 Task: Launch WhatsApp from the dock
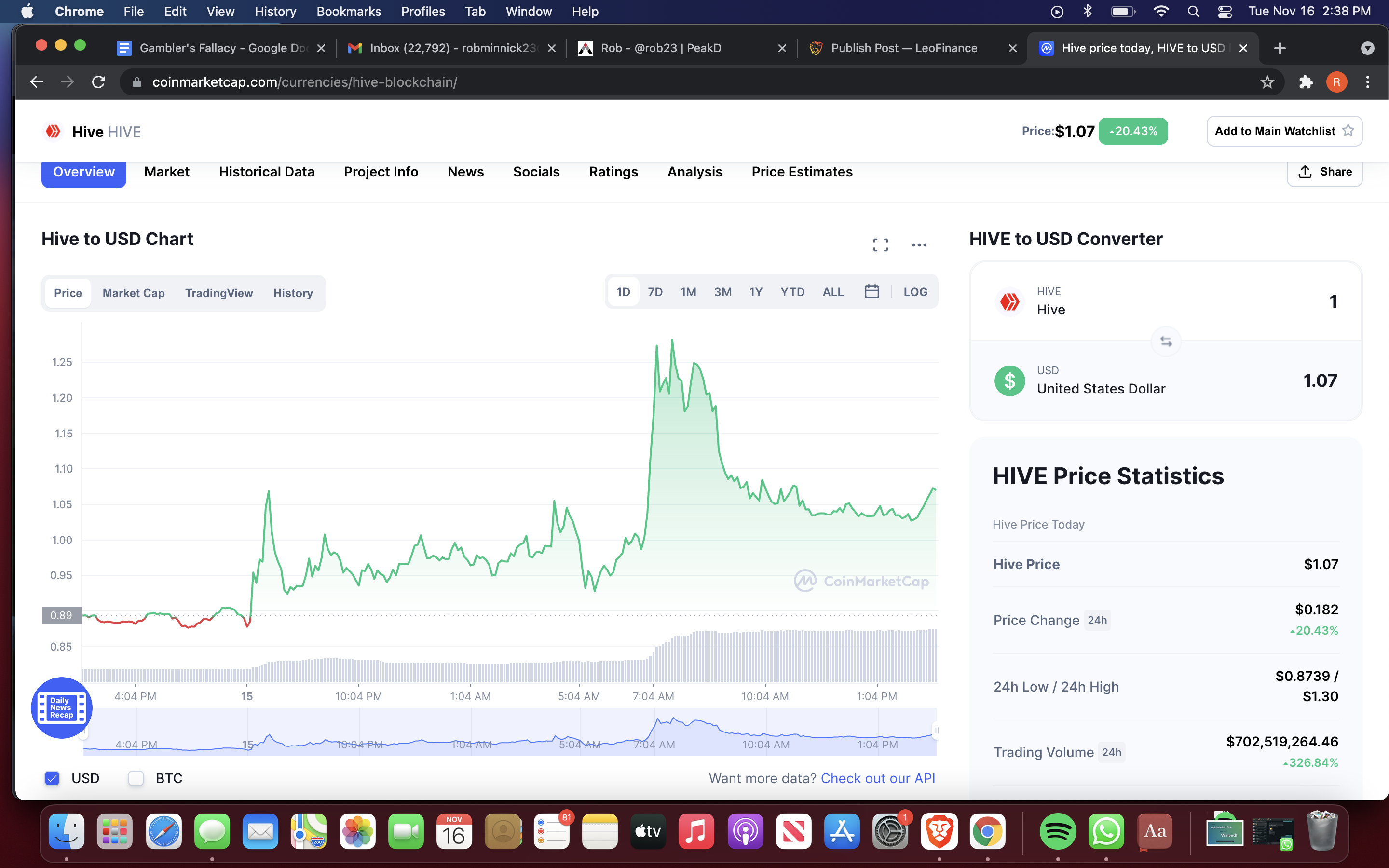coord(1105,831)
